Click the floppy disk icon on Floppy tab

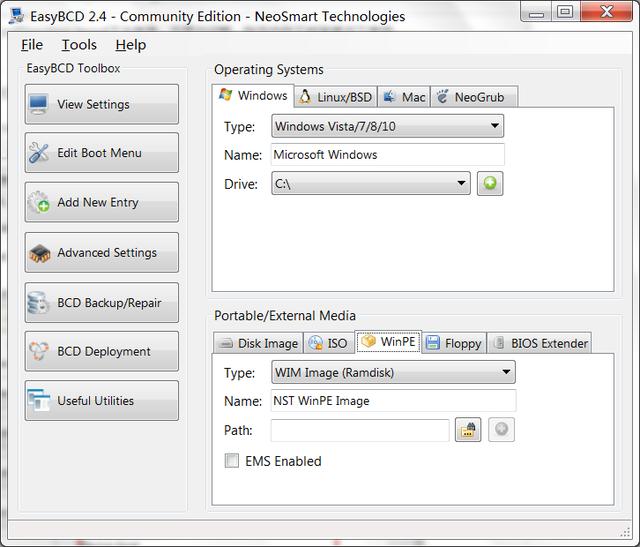point(433,343)
